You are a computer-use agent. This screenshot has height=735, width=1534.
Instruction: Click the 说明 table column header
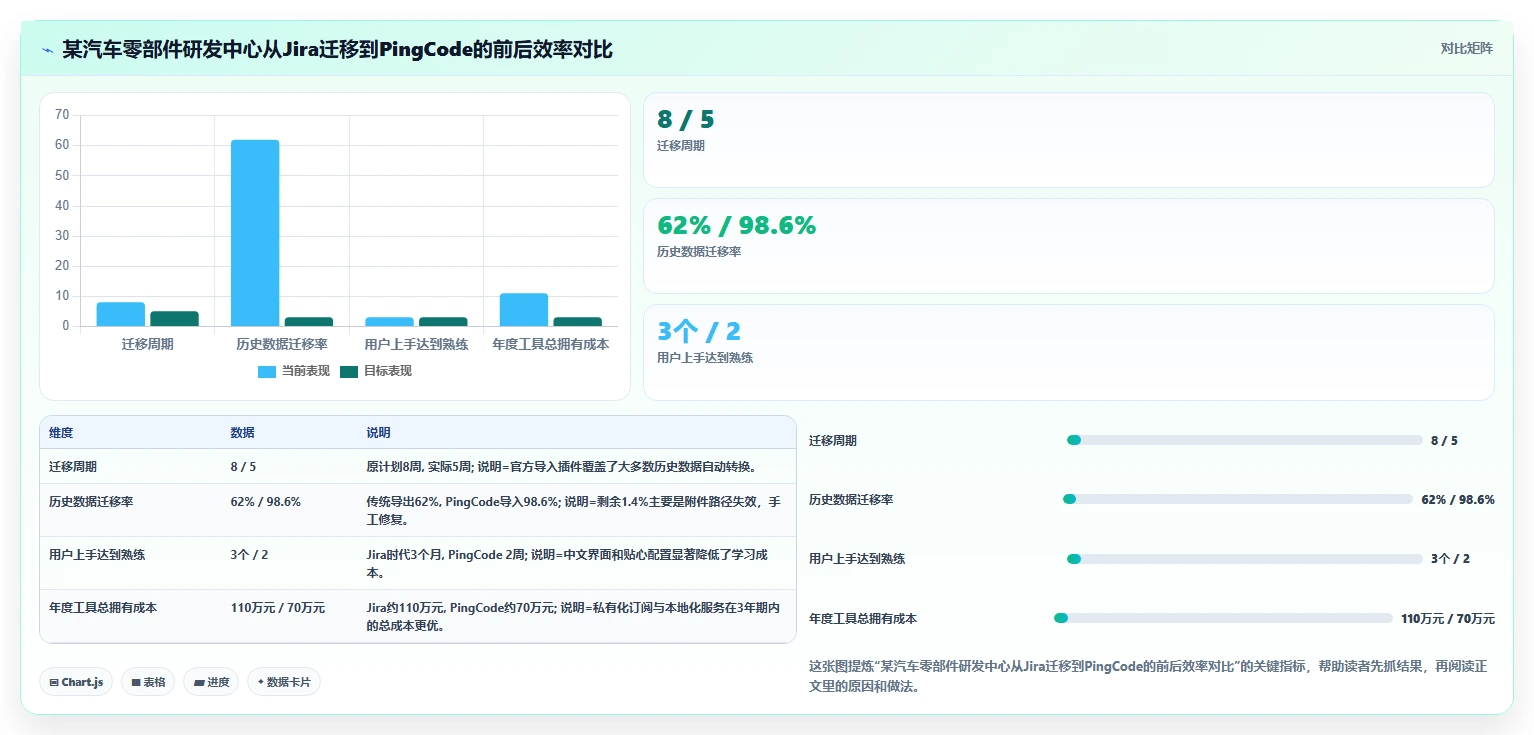[x=378, y=433]
